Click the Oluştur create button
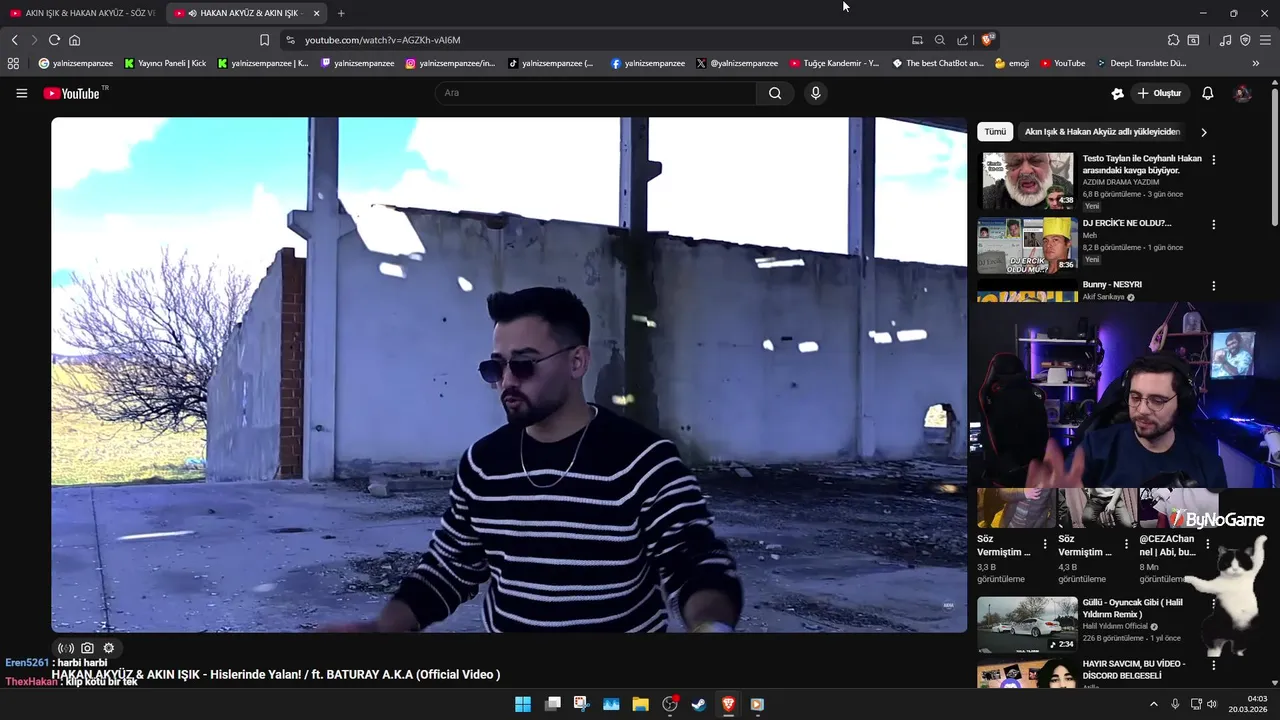This screenshot has height=720, width=1280. (x=1159, y=93)
